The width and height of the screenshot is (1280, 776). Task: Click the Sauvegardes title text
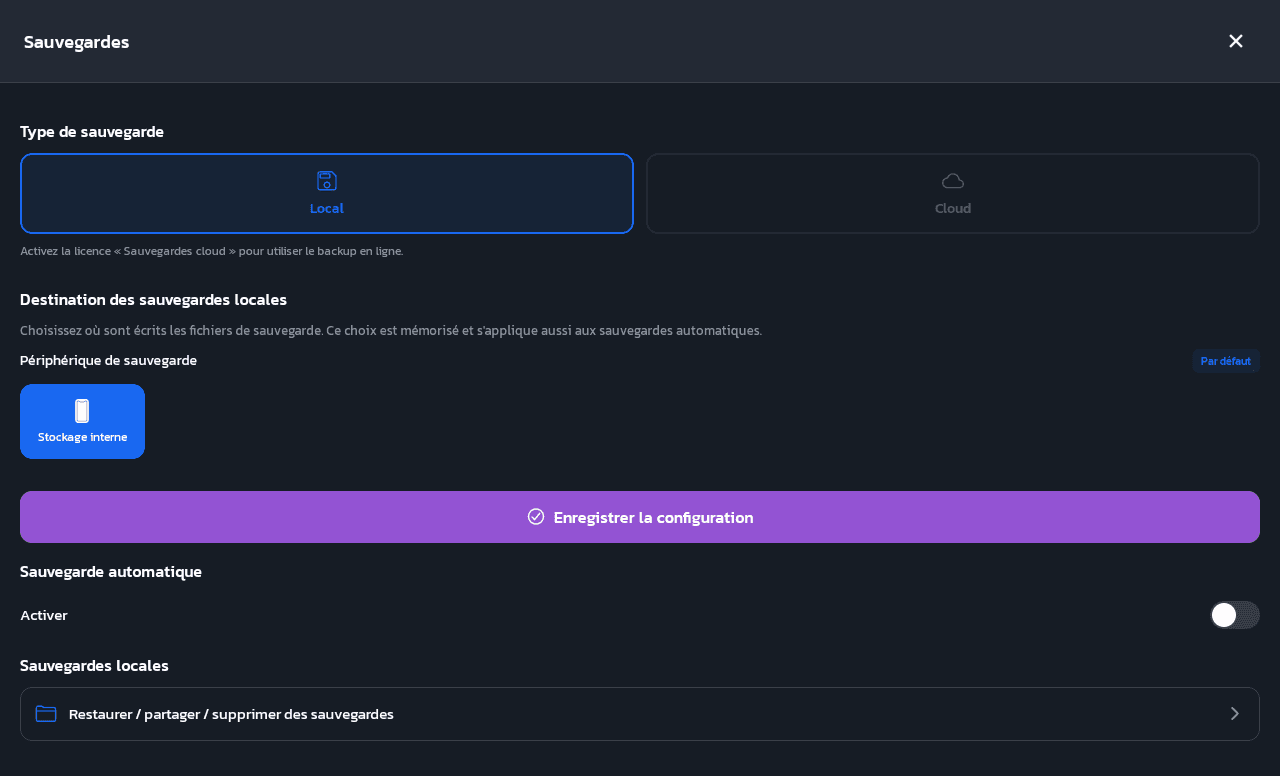point(76,42)
